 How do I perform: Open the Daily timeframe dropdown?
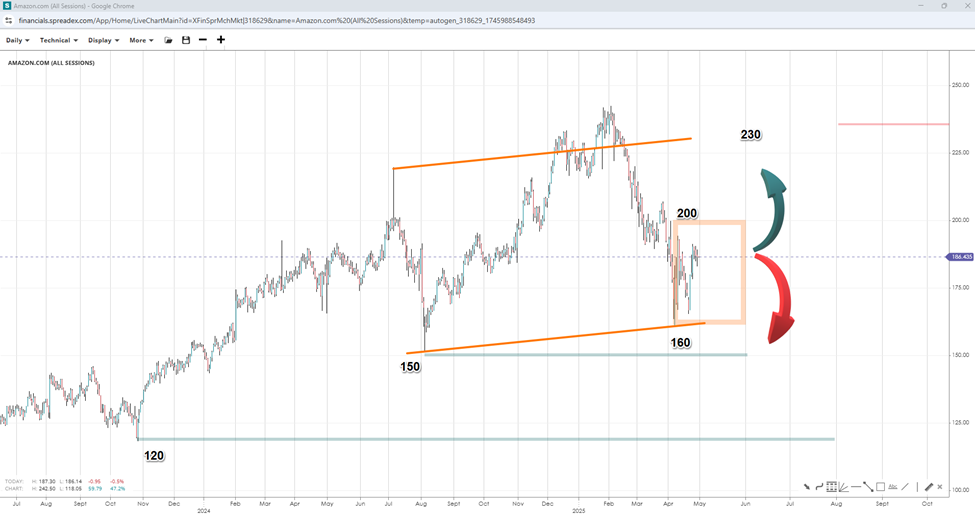[x=18, y=40]
